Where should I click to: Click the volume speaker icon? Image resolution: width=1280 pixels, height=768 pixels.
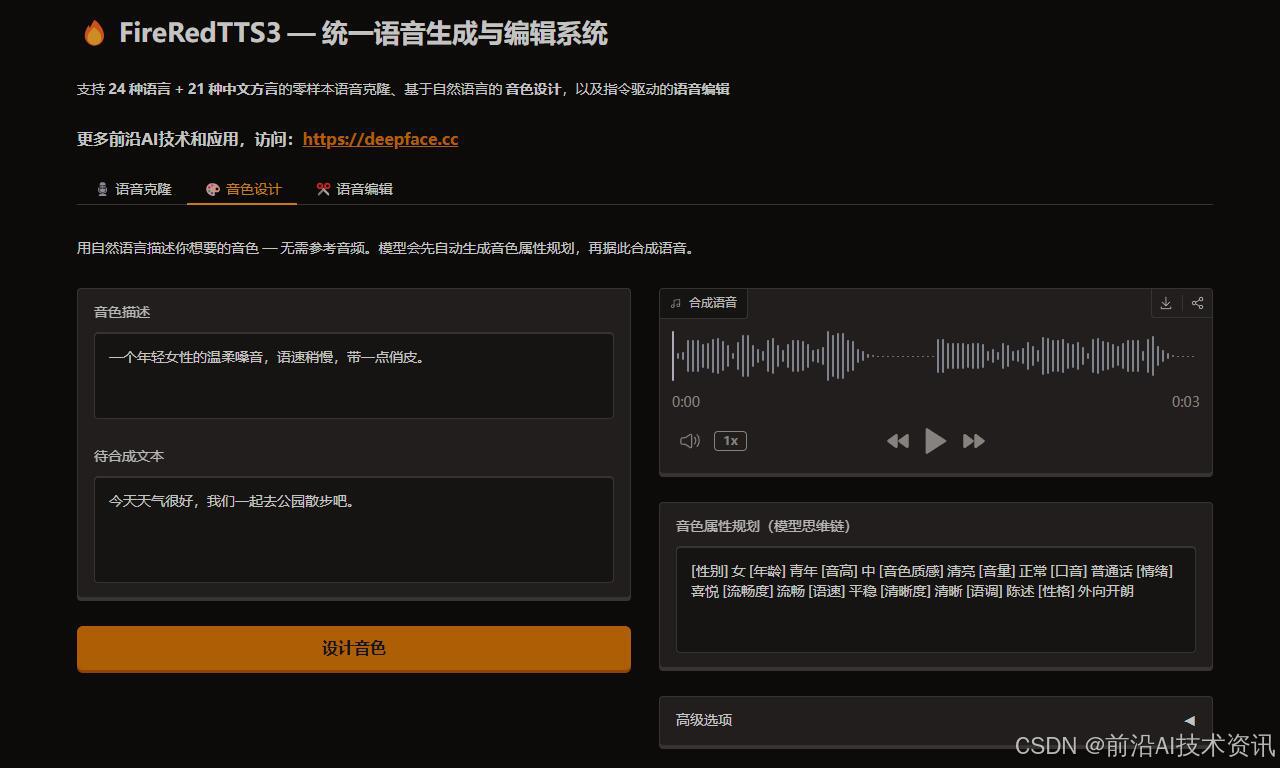(690, 441)
